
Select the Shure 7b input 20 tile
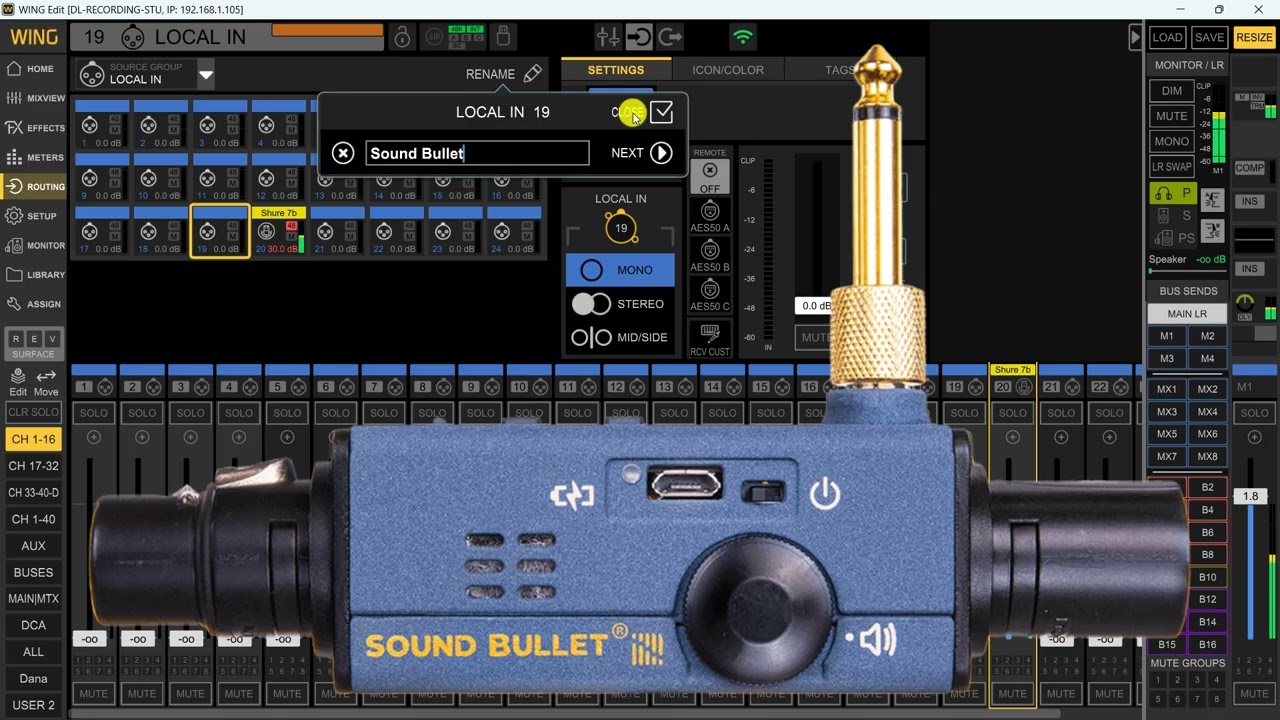click(279, 231)
